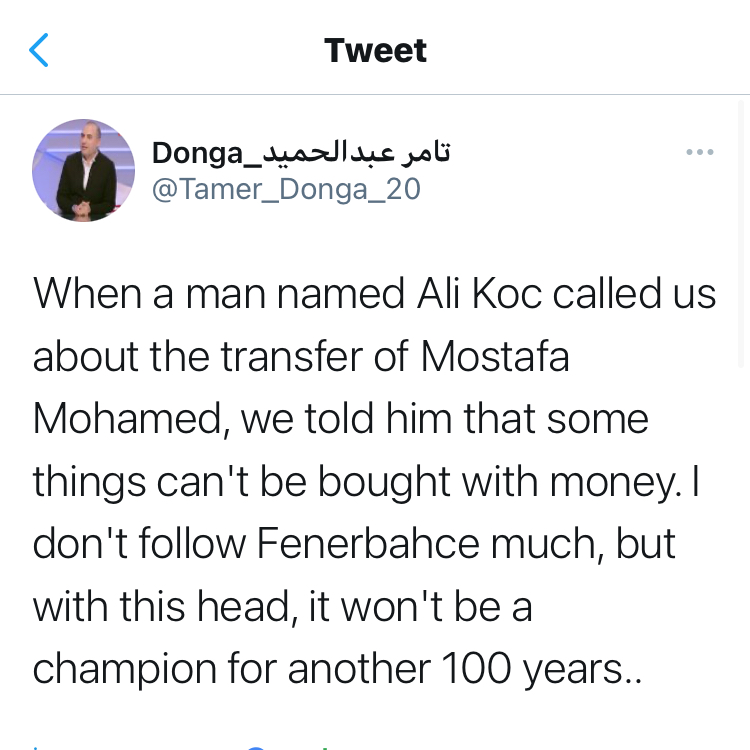Click the "Donga_" part of display name

point(198,153)
